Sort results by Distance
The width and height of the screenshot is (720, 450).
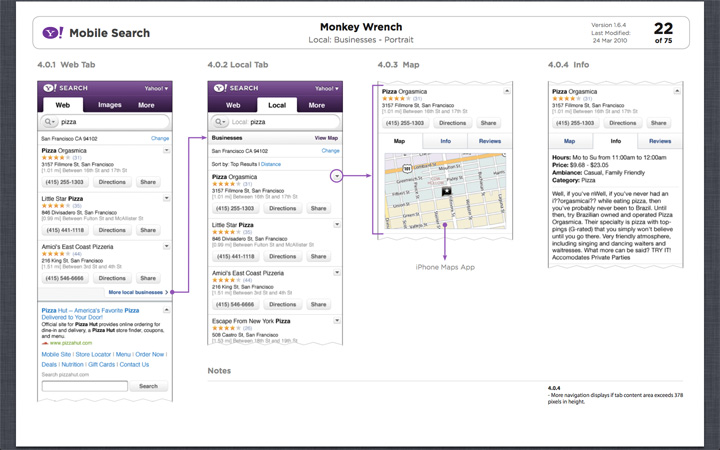[271, 162]
